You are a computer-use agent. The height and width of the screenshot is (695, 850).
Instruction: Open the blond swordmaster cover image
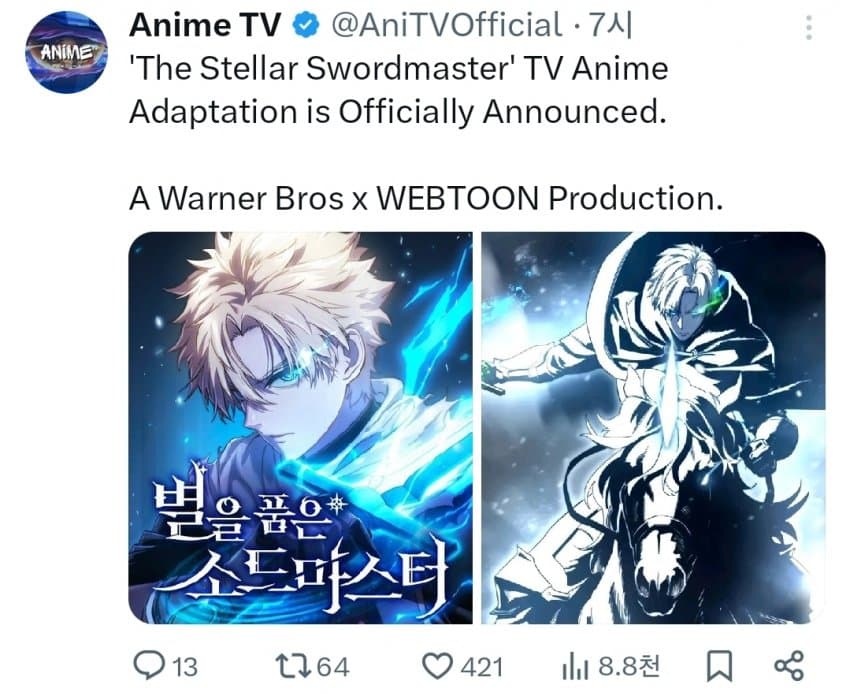tap(300, 428)
